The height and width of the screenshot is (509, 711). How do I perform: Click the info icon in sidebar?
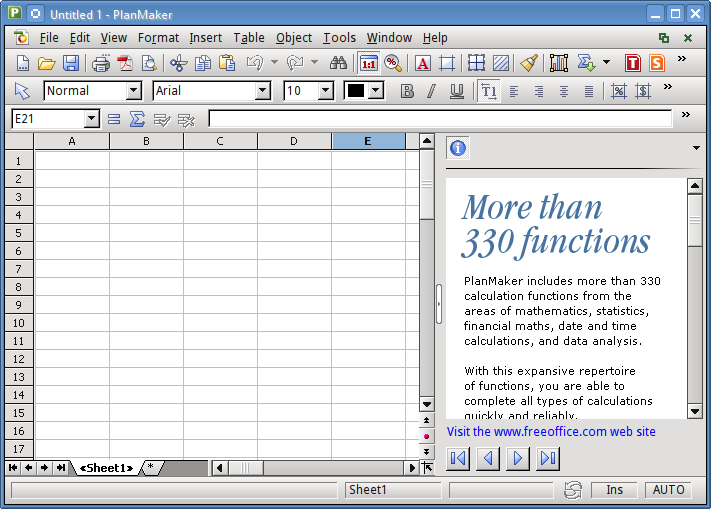[x=458, y=148]
